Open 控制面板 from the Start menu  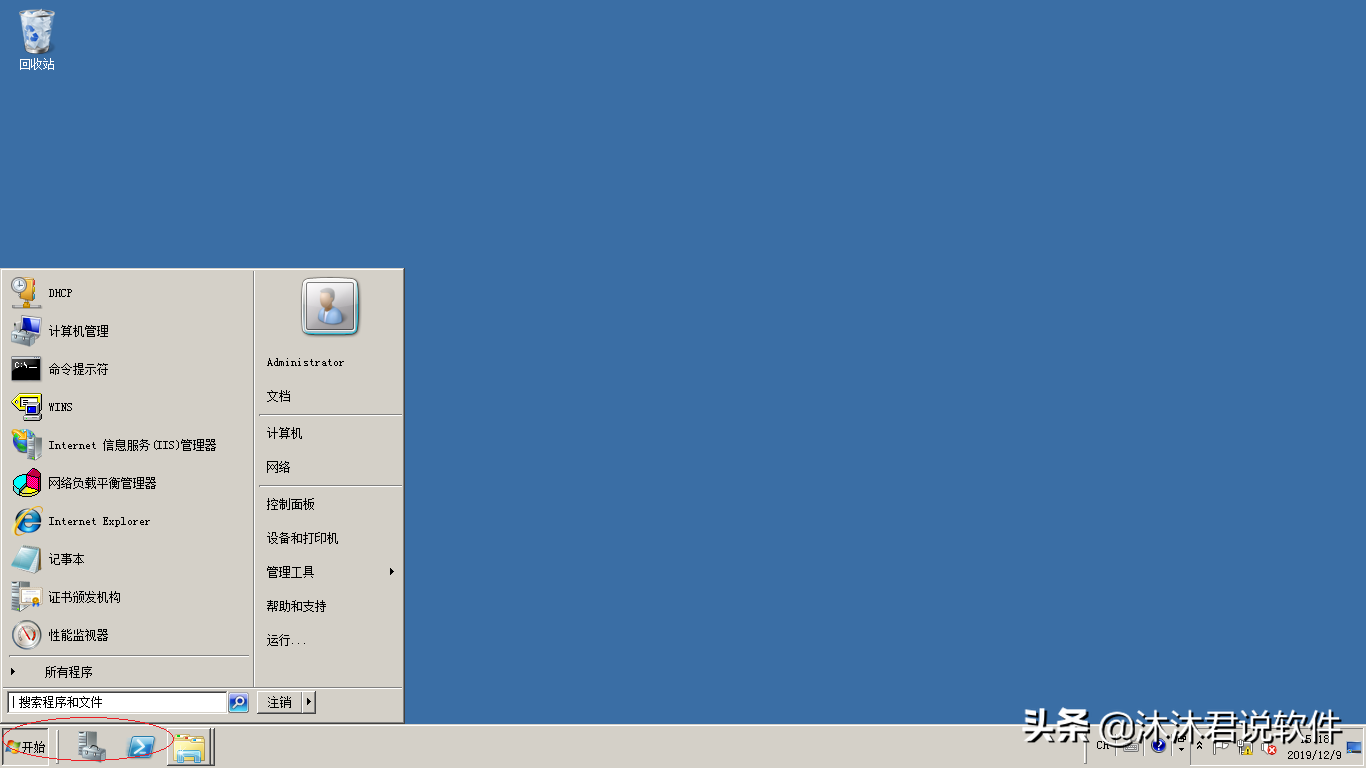(289, 503)
